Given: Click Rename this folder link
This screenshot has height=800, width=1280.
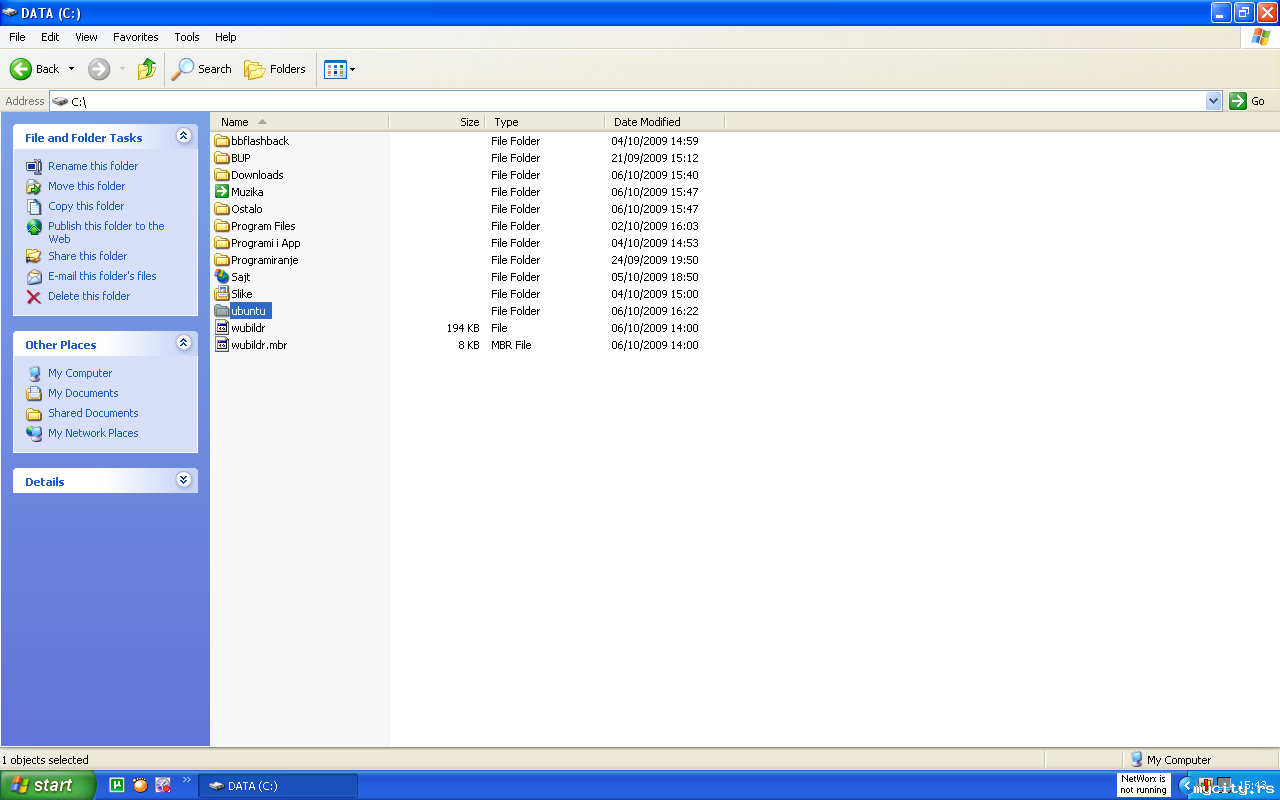Looking at the screenshot, I should coord(93,166).
